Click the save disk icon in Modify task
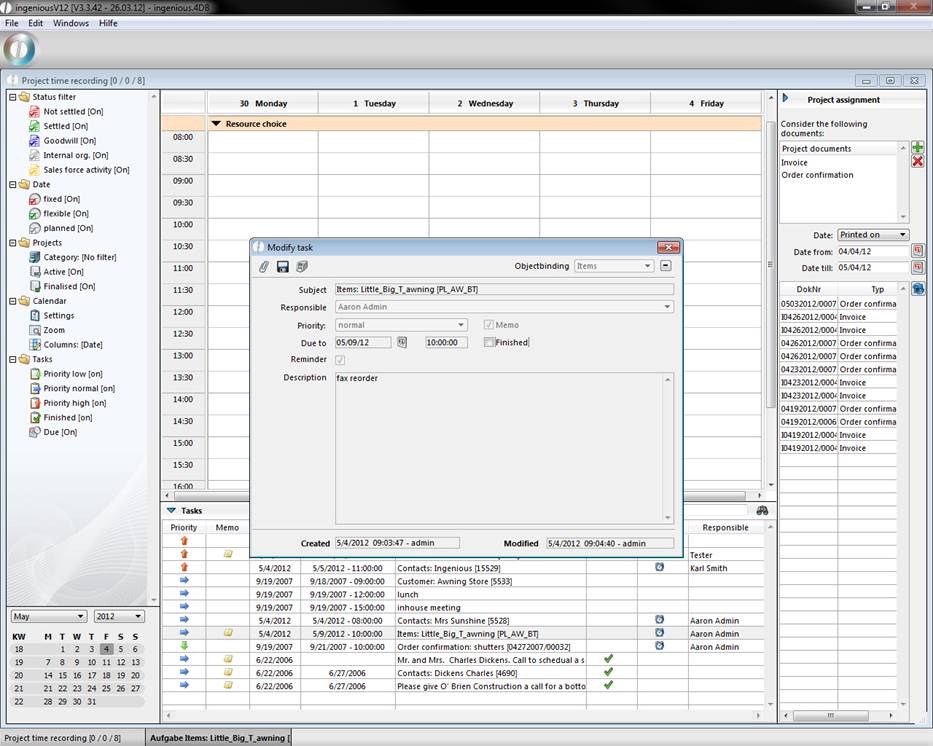 click(x=283, y=267)
